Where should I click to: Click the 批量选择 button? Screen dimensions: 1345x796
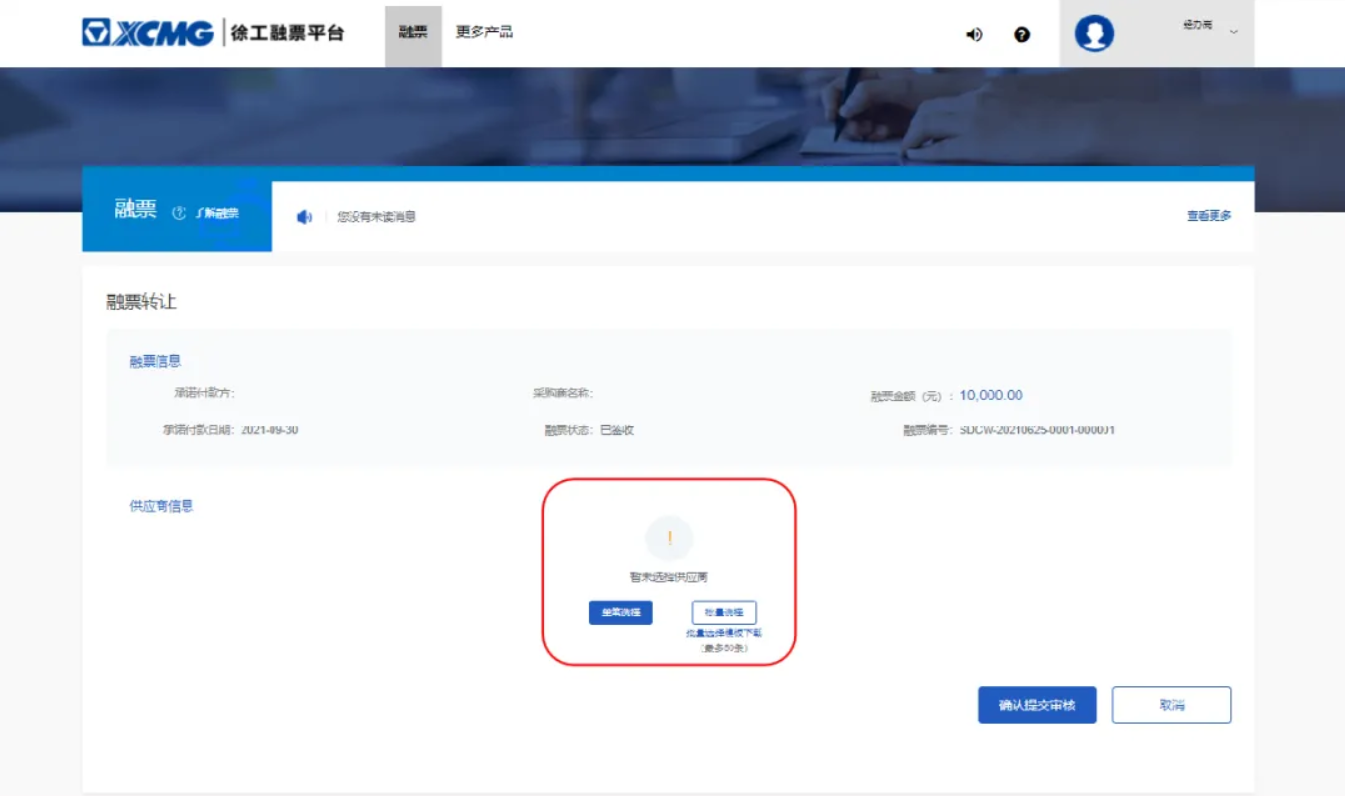pos(724,613)
